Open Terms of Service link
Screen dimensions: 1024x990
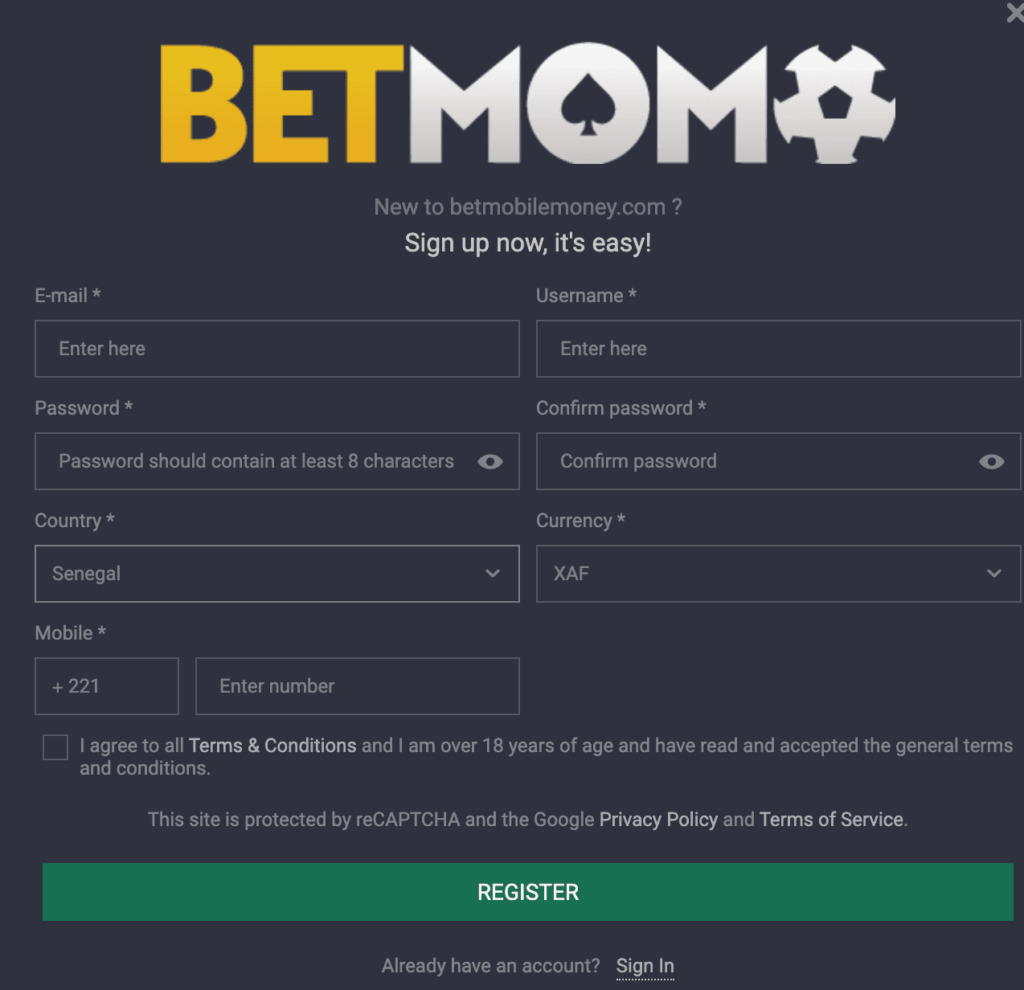(831, 820)
